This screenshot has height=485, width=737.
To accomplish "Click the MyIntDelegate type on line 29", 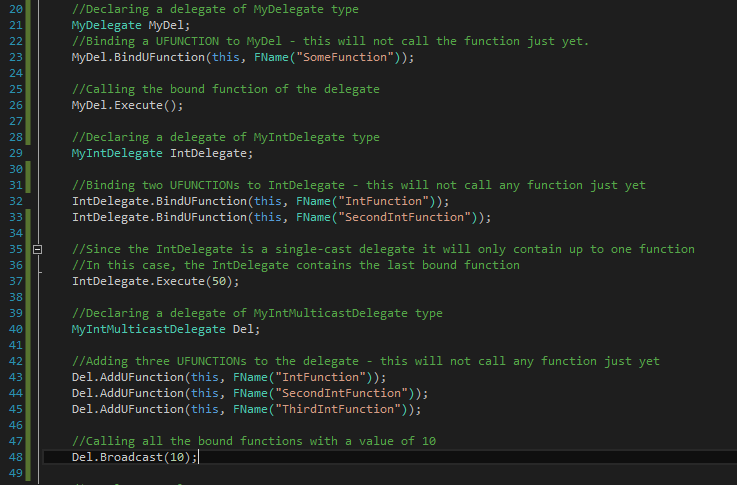I will (x=117, y=153).
